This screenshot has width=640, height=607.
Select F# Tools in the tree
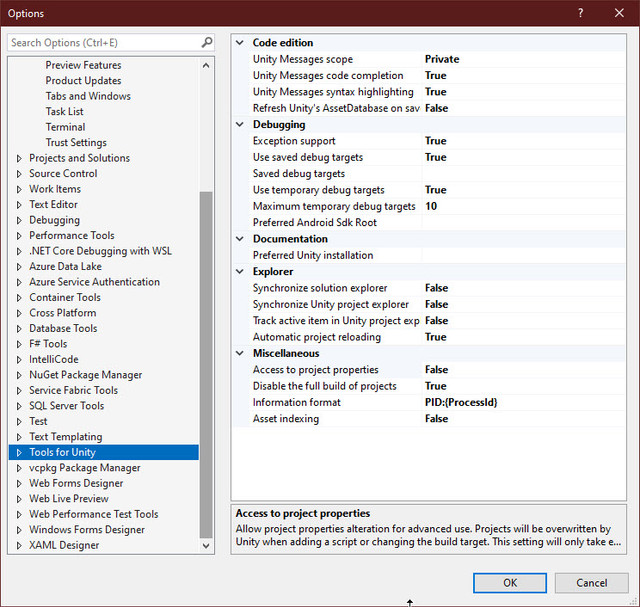pyautogui.click(x=48, y=344)
